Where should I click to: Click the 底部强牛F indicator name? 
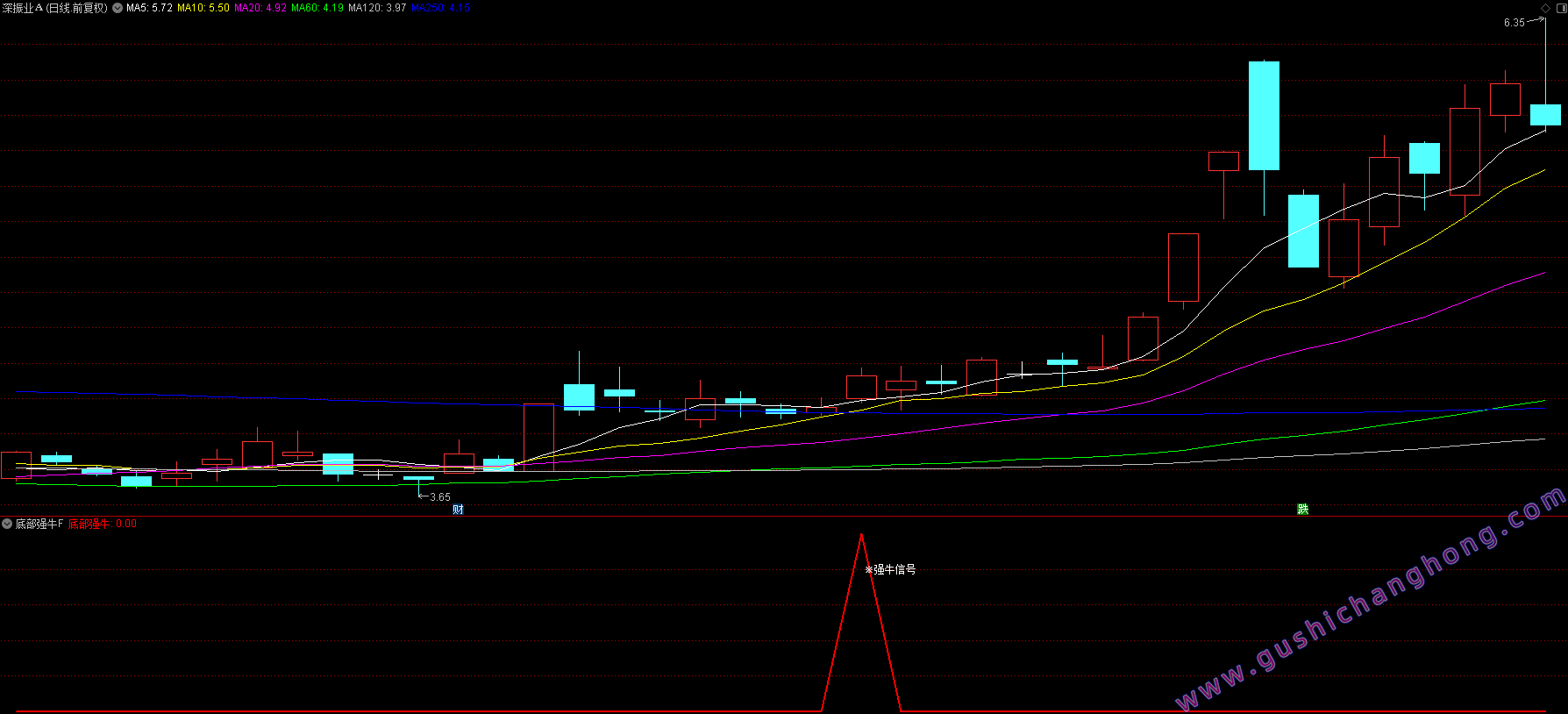(39, 524)
